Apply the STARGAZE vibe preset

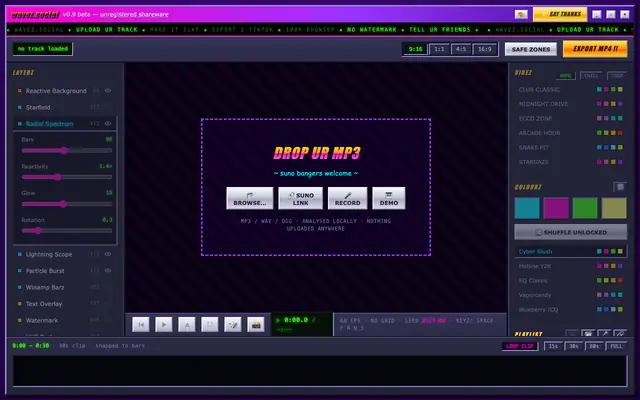571,162
